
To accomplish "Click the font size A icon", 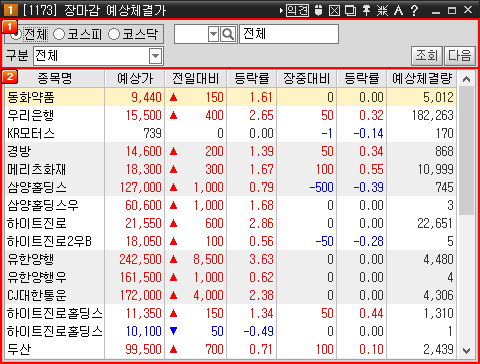I will pos(398,10).
